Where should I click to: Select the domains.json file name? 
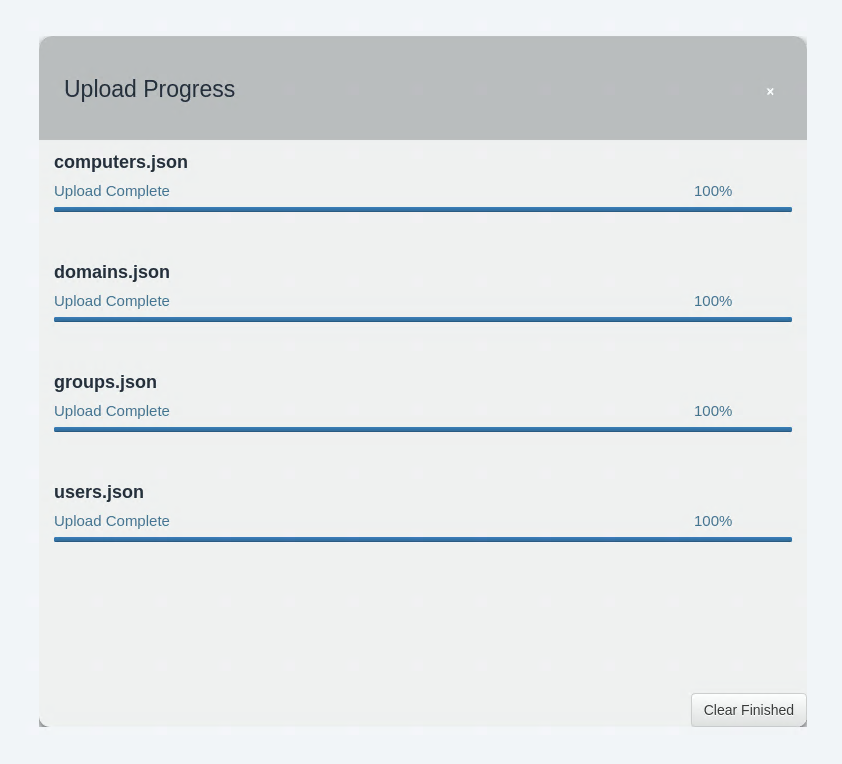112,272
